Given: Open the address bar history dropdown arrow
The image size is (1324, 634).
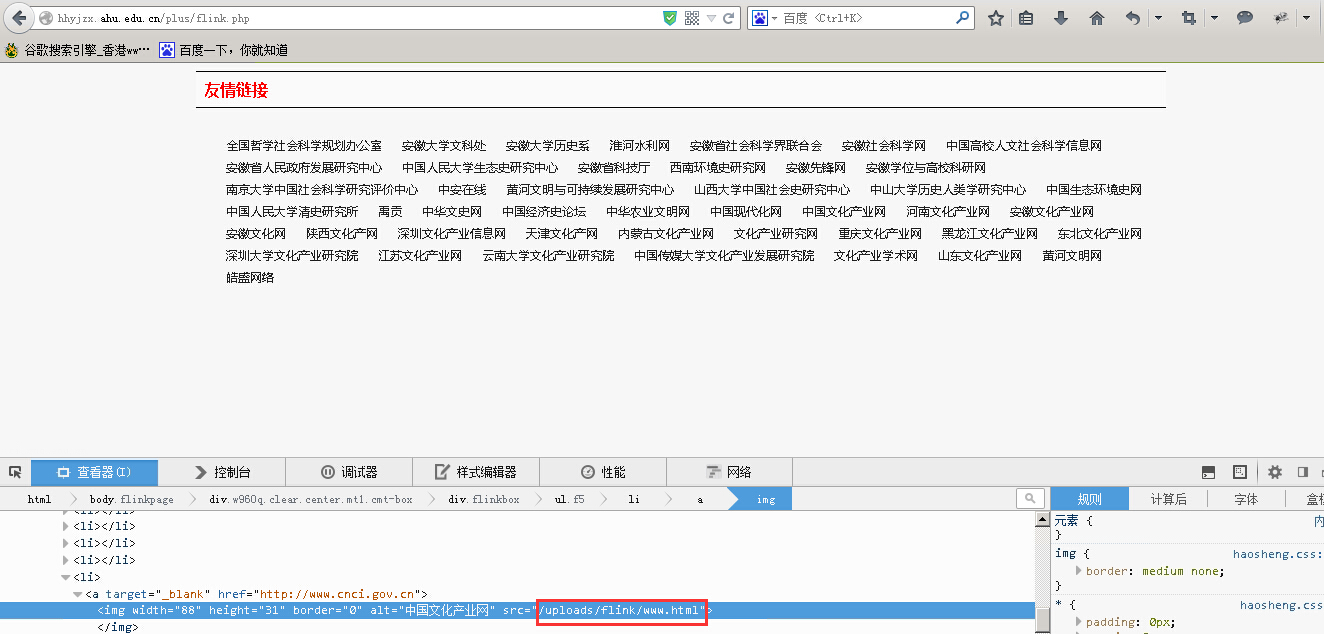Looking at the screenshot, I should click(711, 18).
